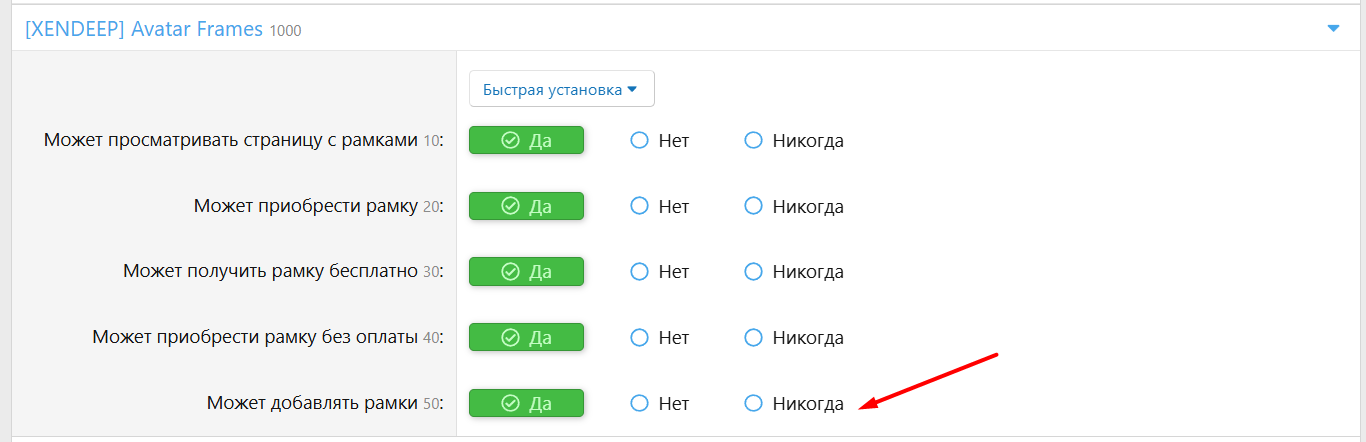
Task: Collapse the [XENDEEP] Avatar Frames section arrow
Action: (1333, 29)
